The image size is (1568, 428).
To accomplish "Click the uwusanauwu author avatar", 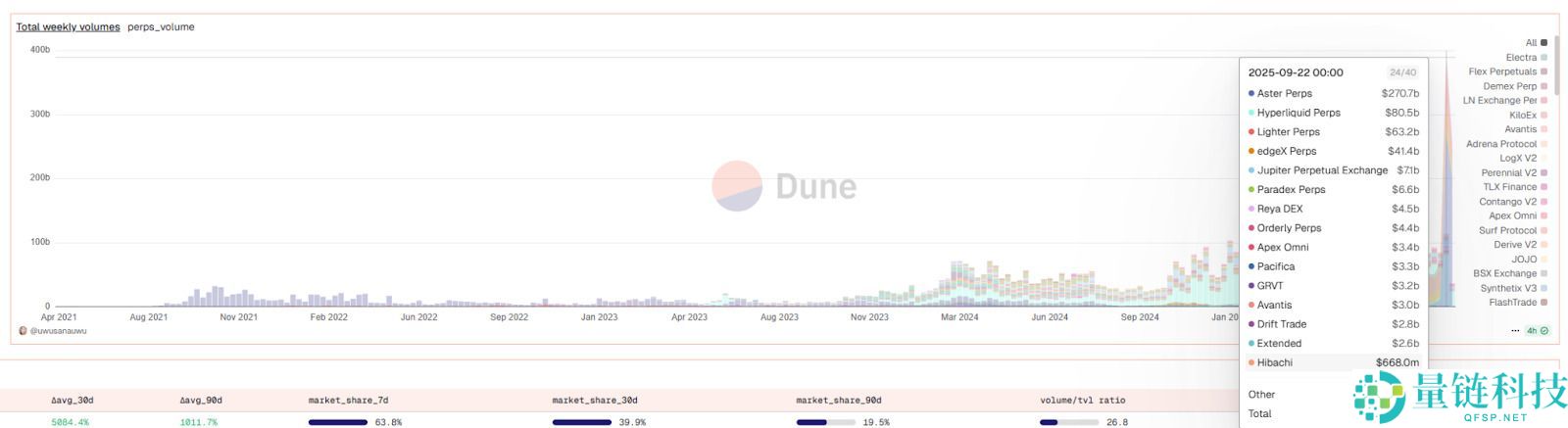I will [24, 331].
